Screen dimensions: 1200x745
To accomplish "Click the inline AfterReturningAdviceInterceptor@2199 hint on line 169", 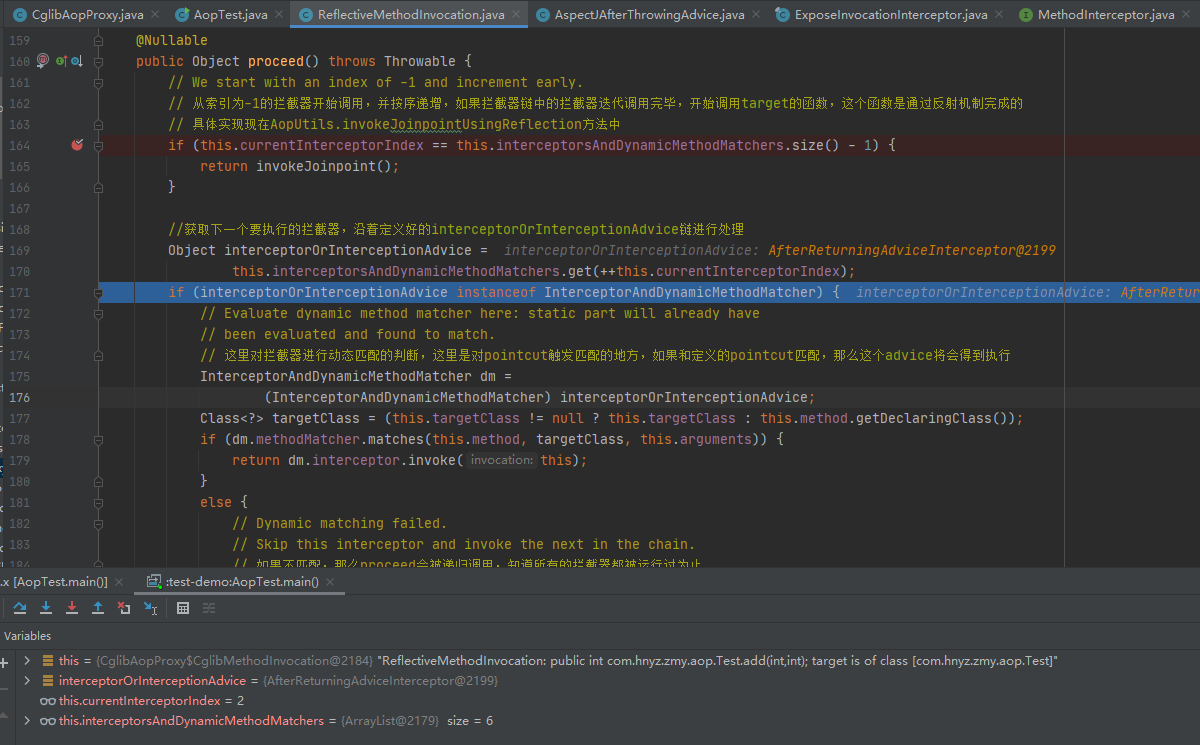I will [912, 250].
